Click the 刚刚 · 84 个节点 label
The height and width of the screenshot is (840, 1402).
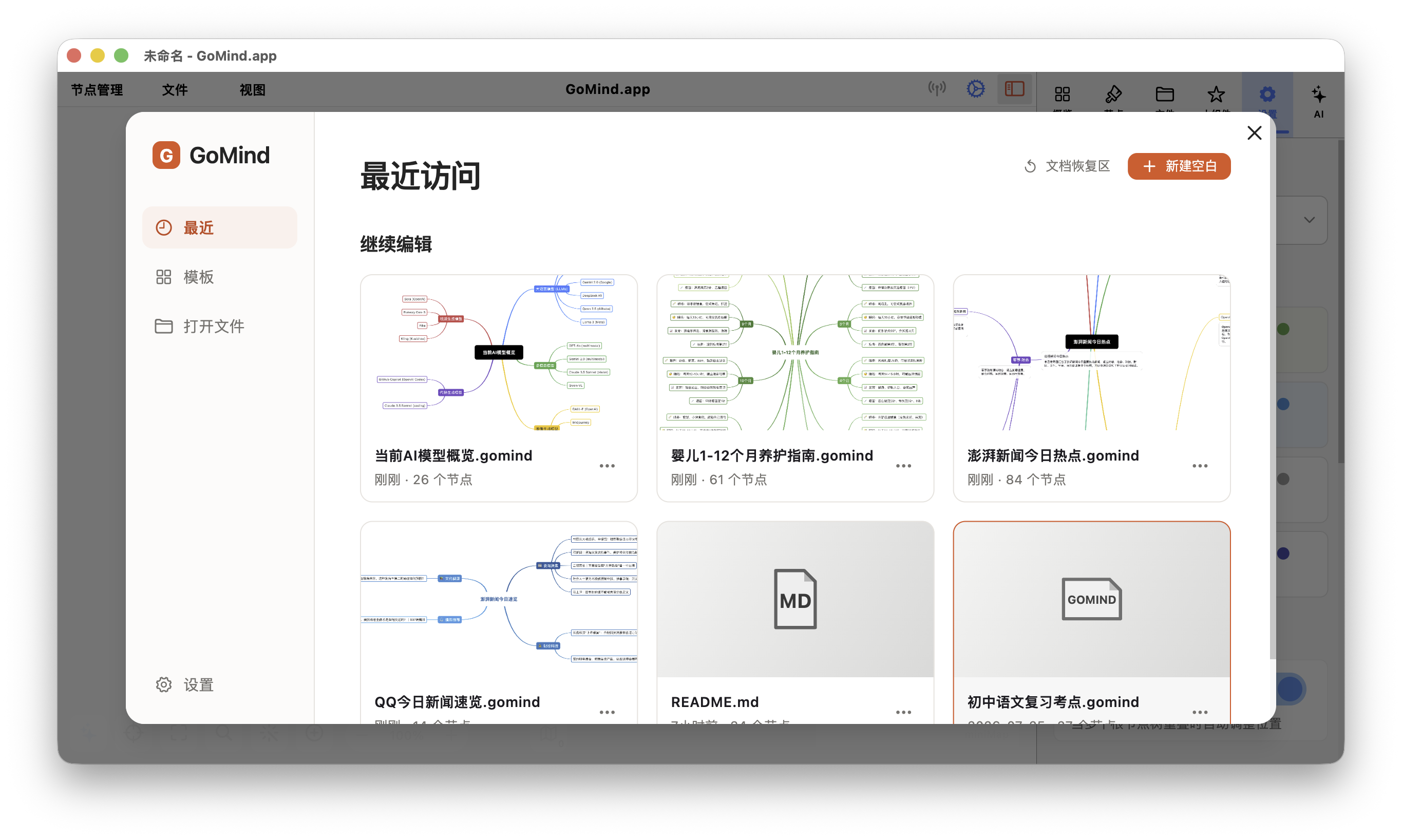click(1016, 480)
